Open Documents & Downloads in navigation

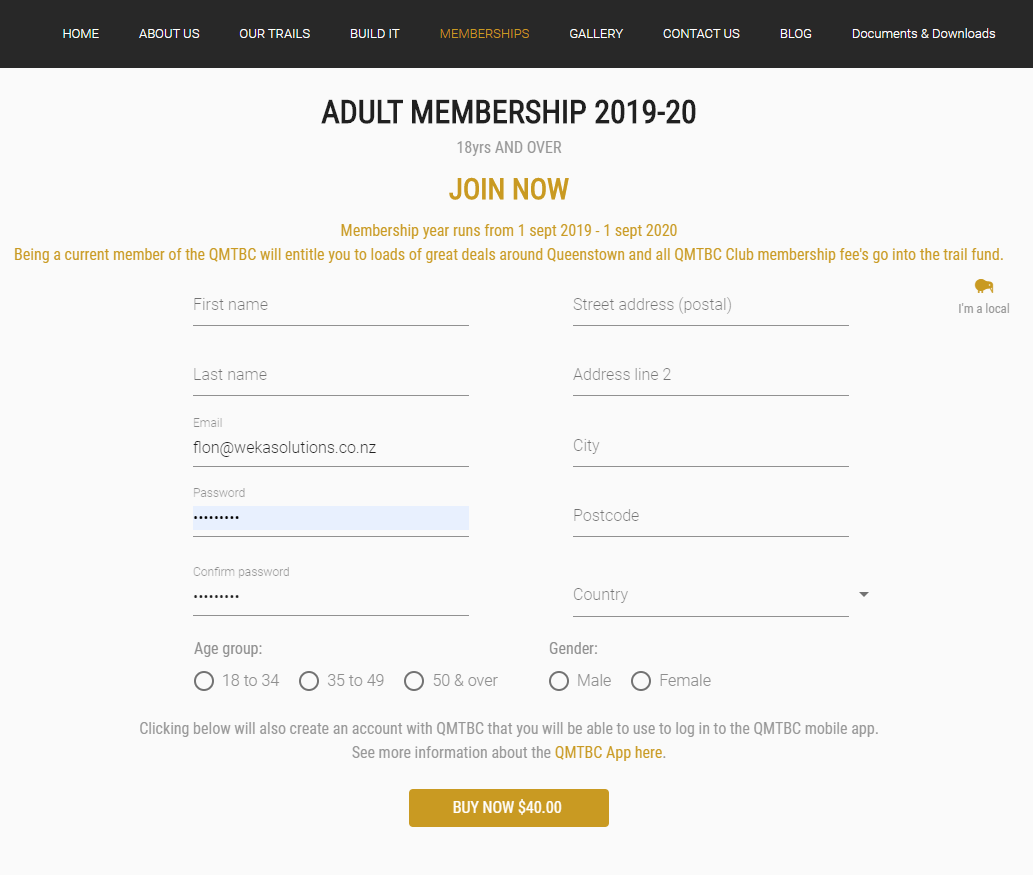coord(923,34)
